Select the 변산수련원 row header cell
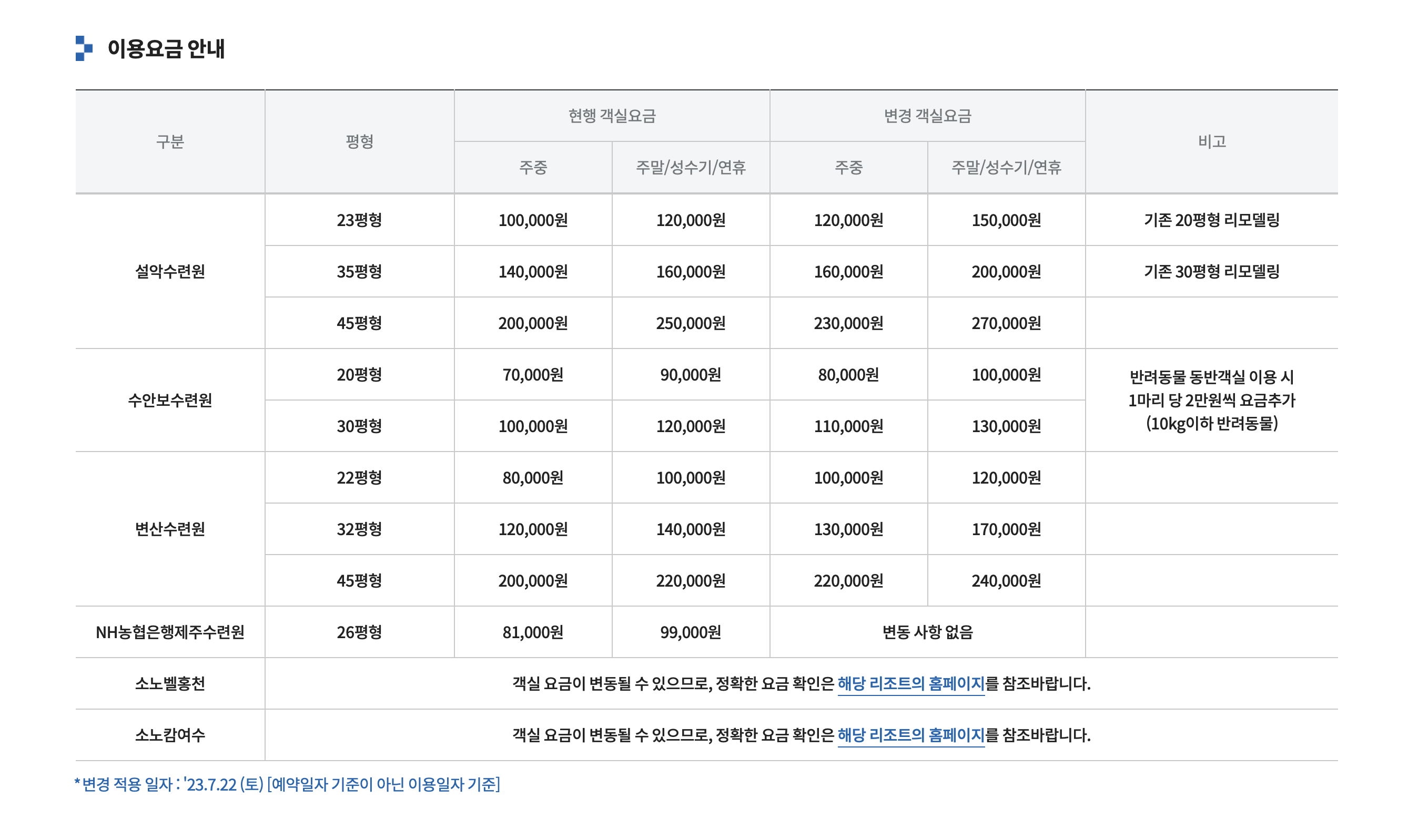Viewport: 1418px width, 840px height. click(x=170, y=529)
